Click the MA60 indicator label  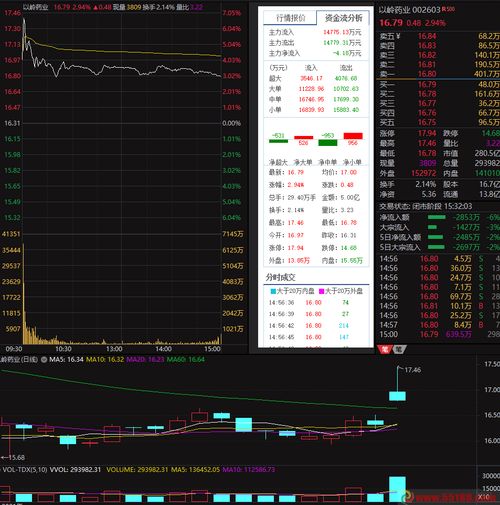(x=185, y=360)
